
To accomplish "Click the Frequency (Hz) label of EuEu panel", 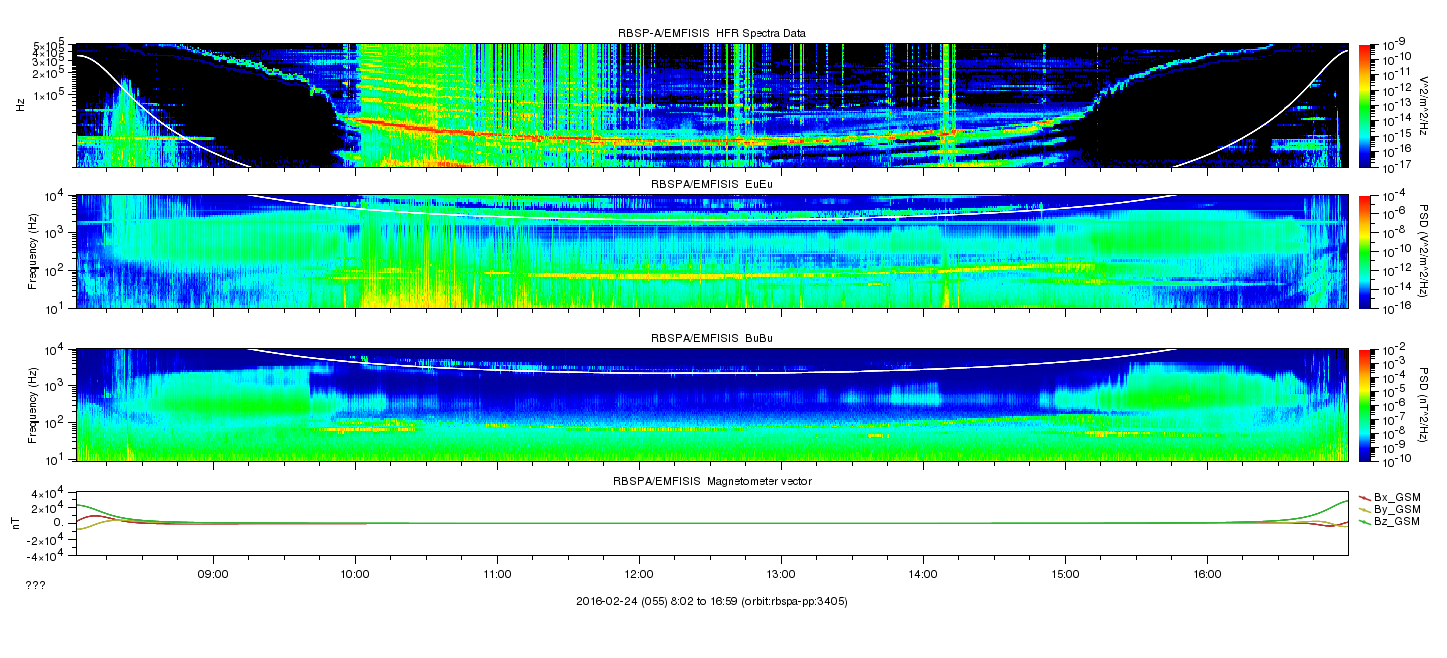I will tap(32, 251).
